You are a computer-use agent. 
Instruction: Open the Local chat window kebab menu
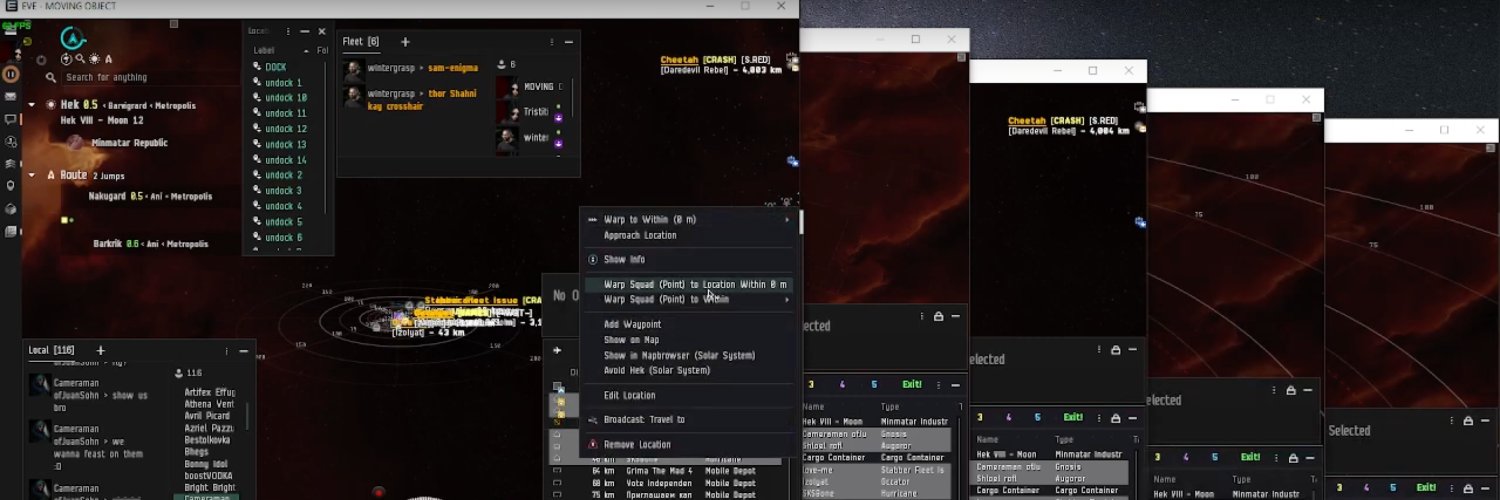(x=227, y=351)
